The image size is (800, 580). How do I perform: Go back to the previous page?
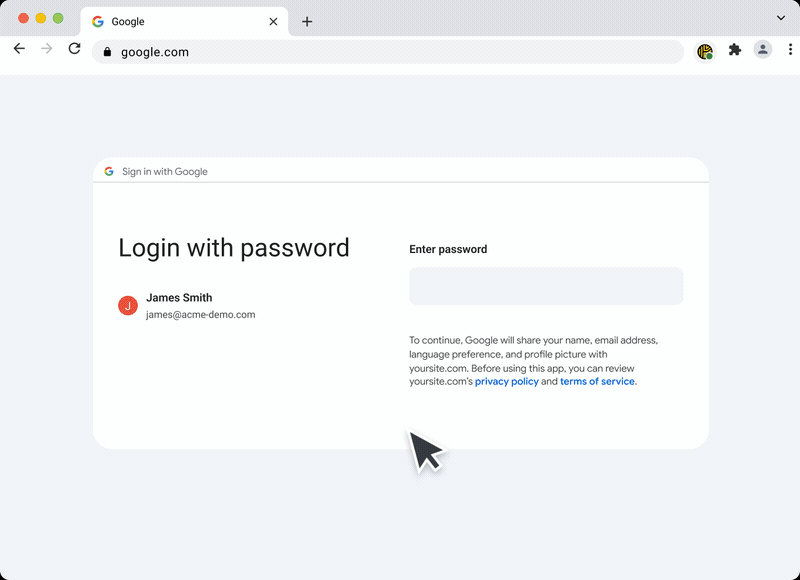pyautogui.click(x=19, y=49)
